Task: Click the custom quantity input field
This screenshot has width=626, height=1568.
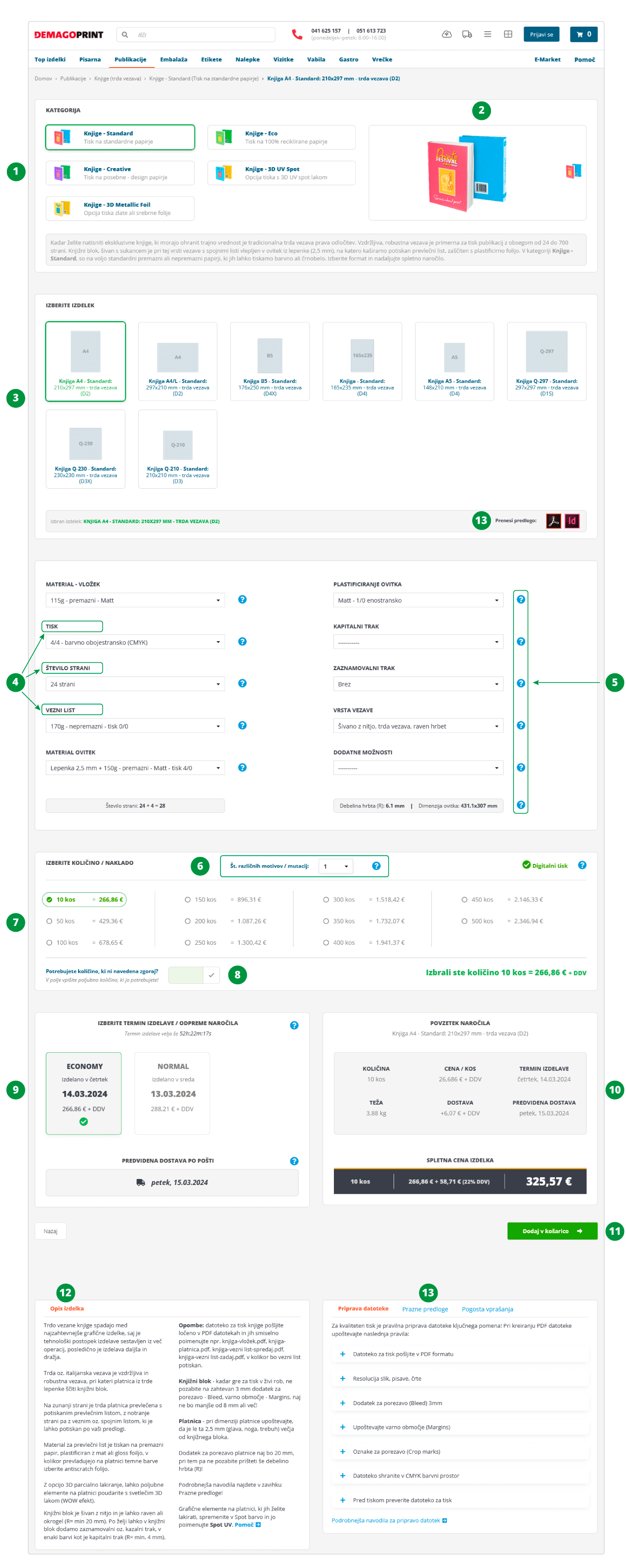Action: click(186, 975)
